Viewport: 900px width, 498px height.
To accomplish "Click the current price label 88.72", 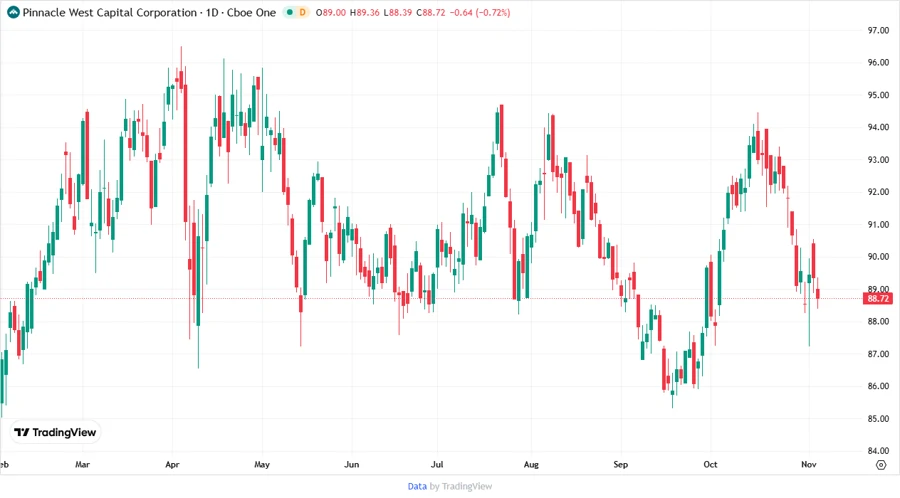I will pyautogui.click(x=878, y=299).
